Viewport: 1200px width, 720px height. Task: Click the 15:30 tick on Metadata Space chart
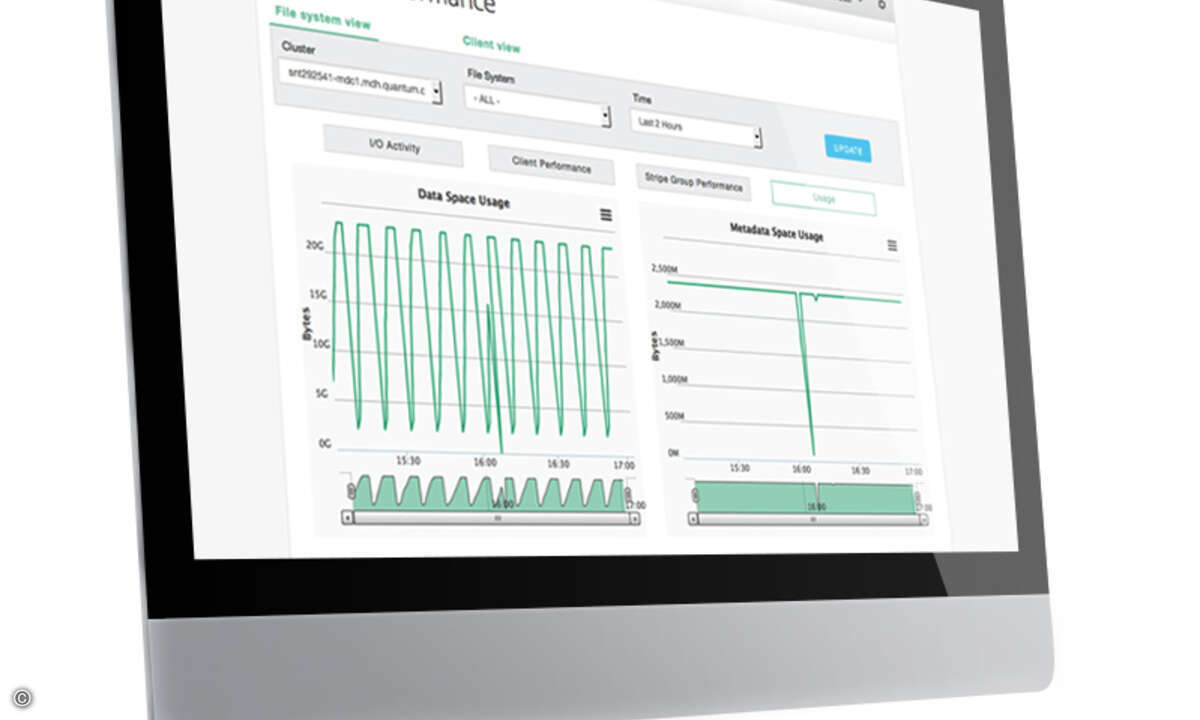(x=740, y=467)
